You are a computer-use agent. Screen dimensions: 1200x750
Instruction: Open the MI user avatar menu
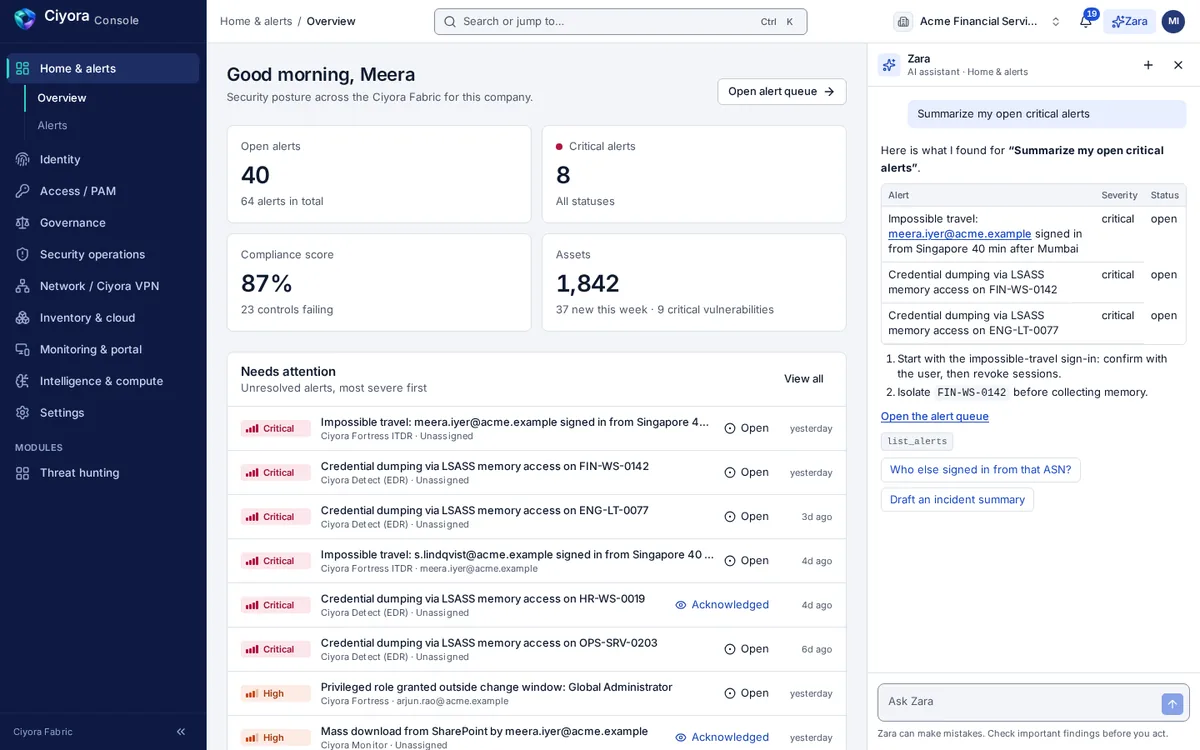point(1173,21)
